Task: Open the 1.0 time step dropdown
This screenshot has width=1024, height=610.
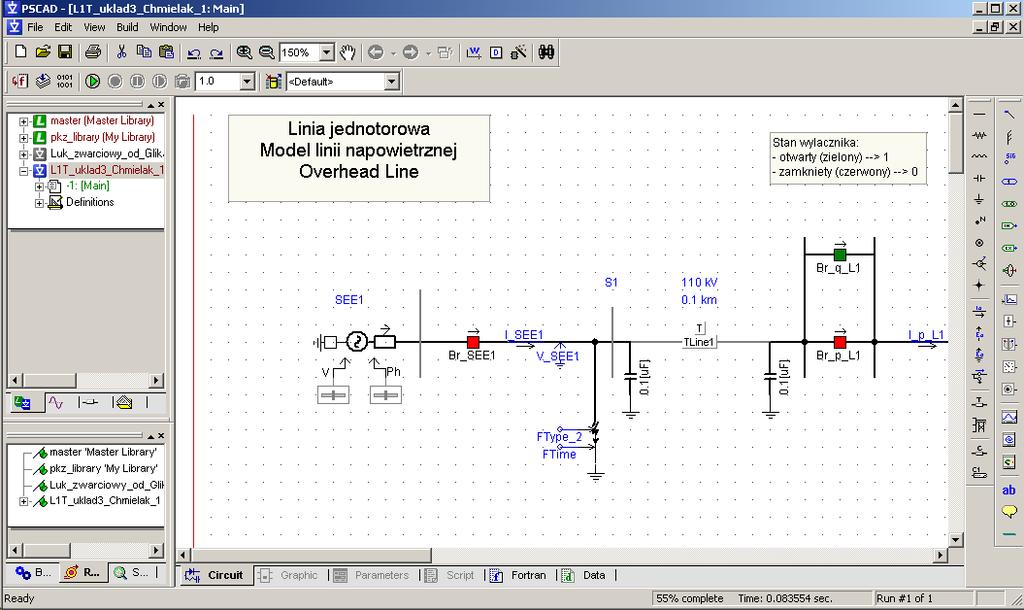Action: 247,82
